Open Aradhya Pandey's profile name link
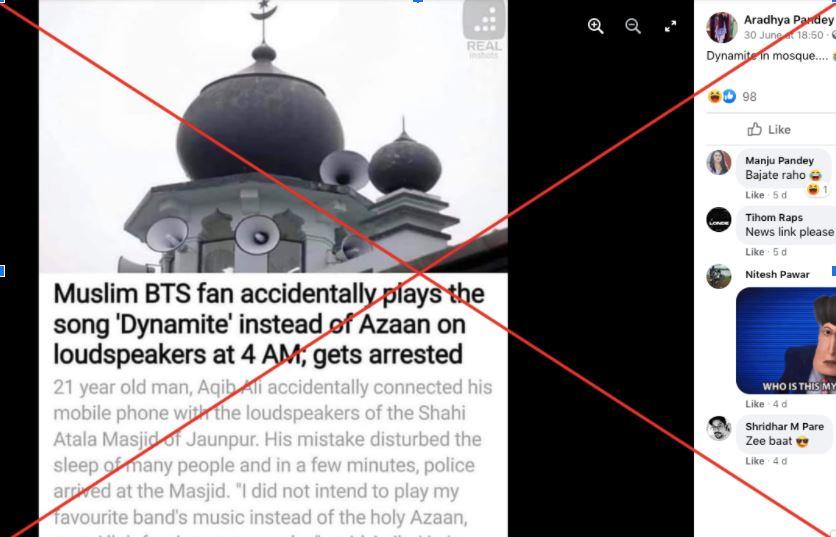836x537 pixels. pyautogui.click(x=789, y=20)
